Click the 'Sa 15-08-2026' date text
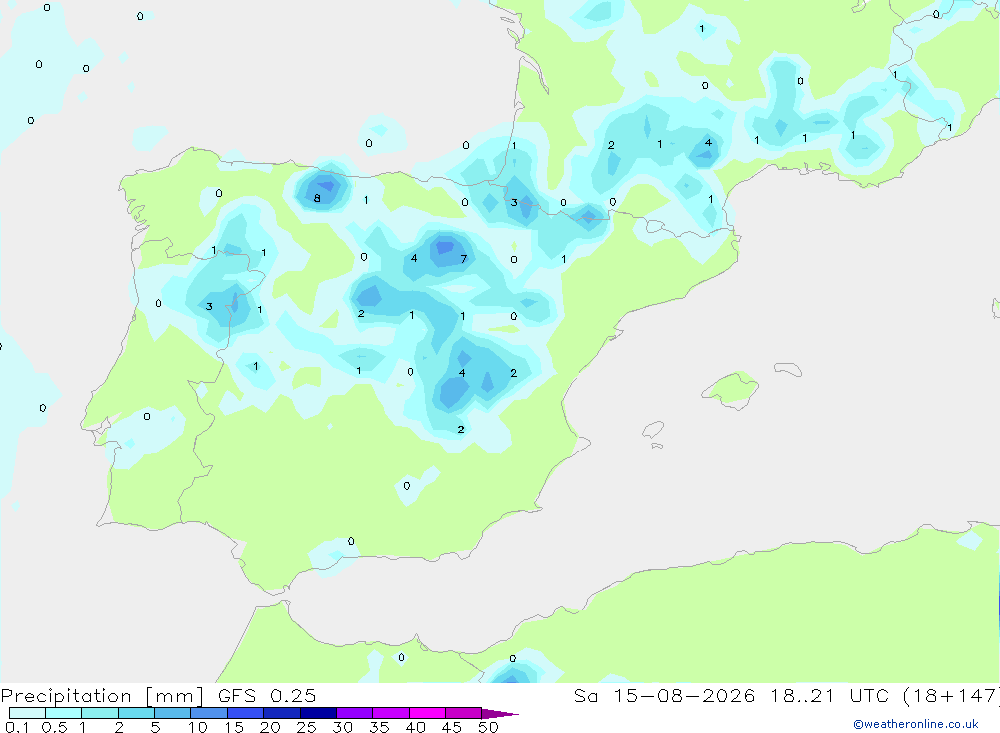The width and height of the screenshot is (1000, 733). pos(665,695)
